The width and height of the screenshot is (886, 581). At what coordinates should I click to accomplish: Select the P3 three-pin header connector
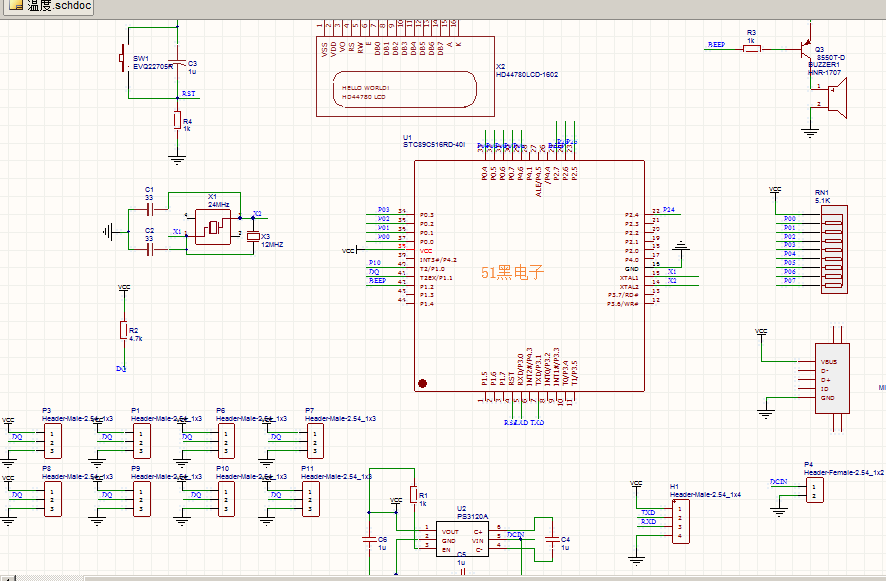(51, 437)
